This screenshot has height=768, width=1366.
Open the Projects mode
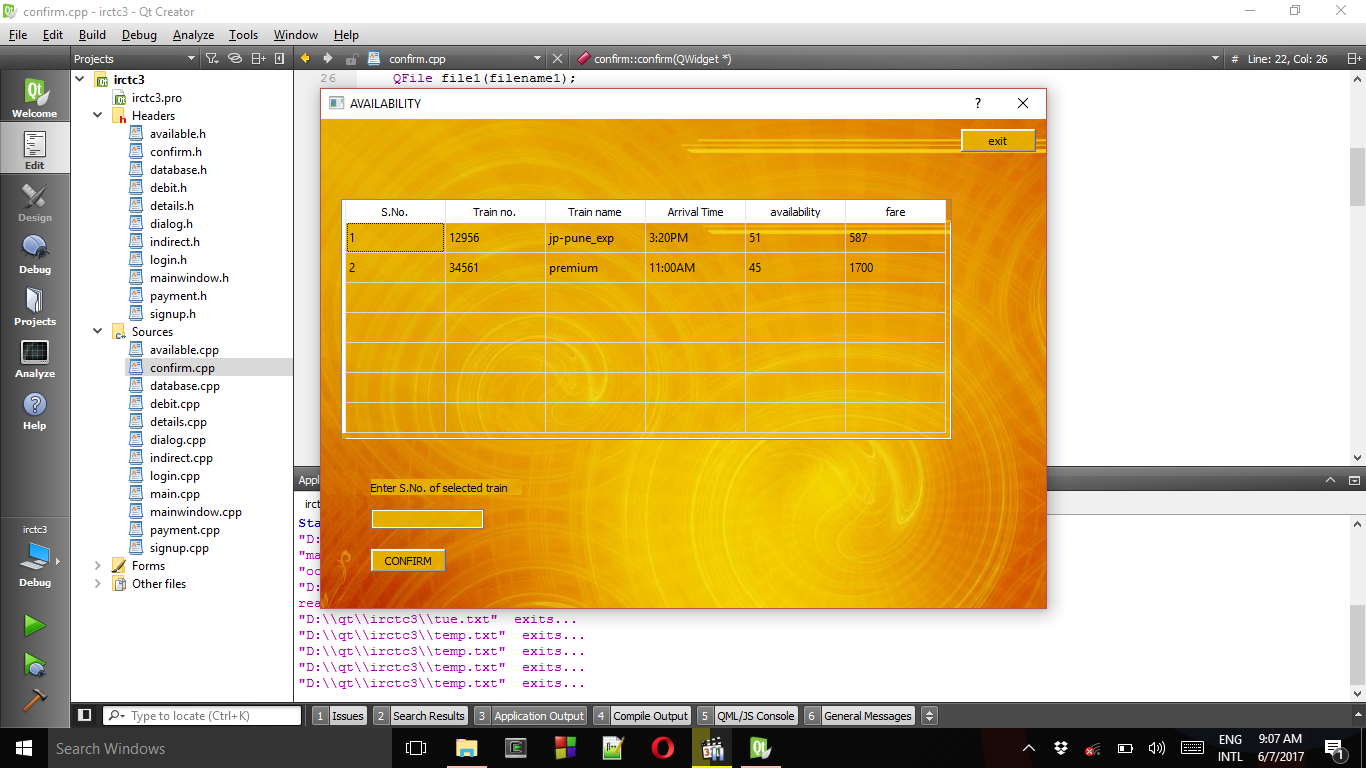pyautogui.click(x=35, y=306)
